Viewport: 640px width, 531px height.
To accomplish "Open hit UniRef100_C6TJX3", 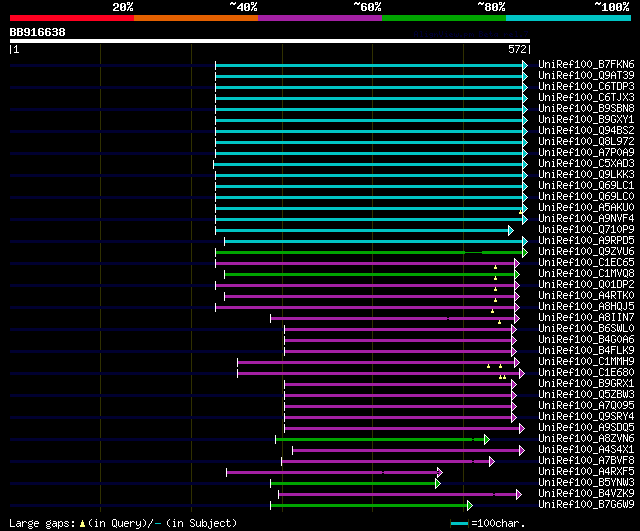I will click(x=586, y=98).
